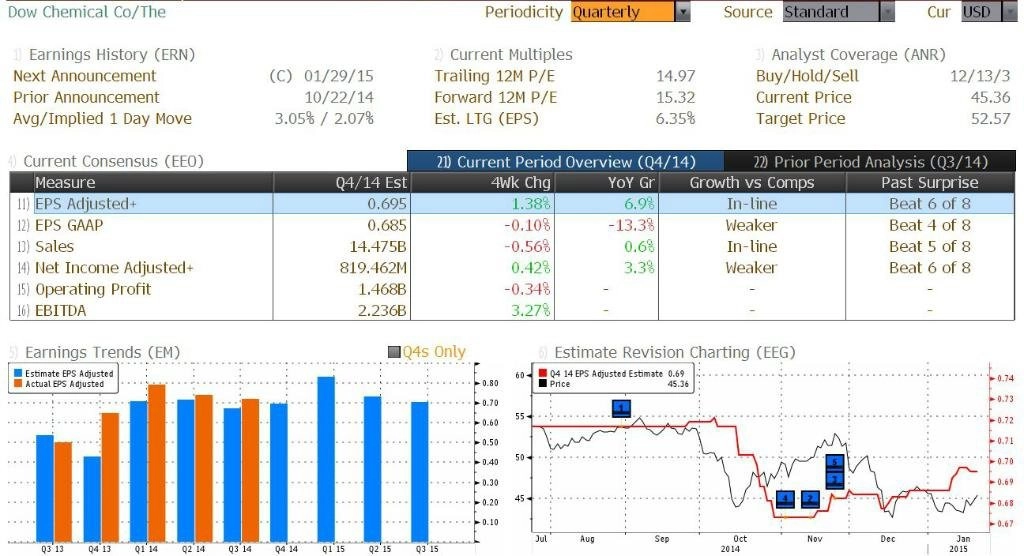The image size is (1024, 556).
Task: Select the EPS GAAP row
Action: coord(512,225)
